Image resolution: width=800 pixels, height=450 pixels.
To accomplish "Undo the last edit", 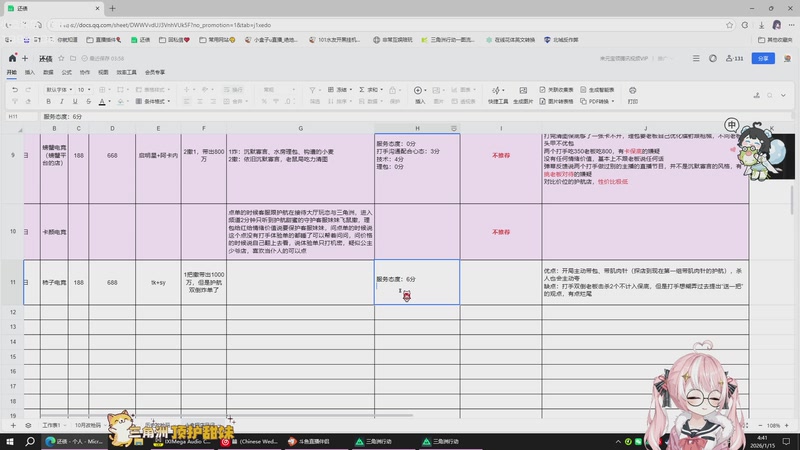I will [15, 90].
